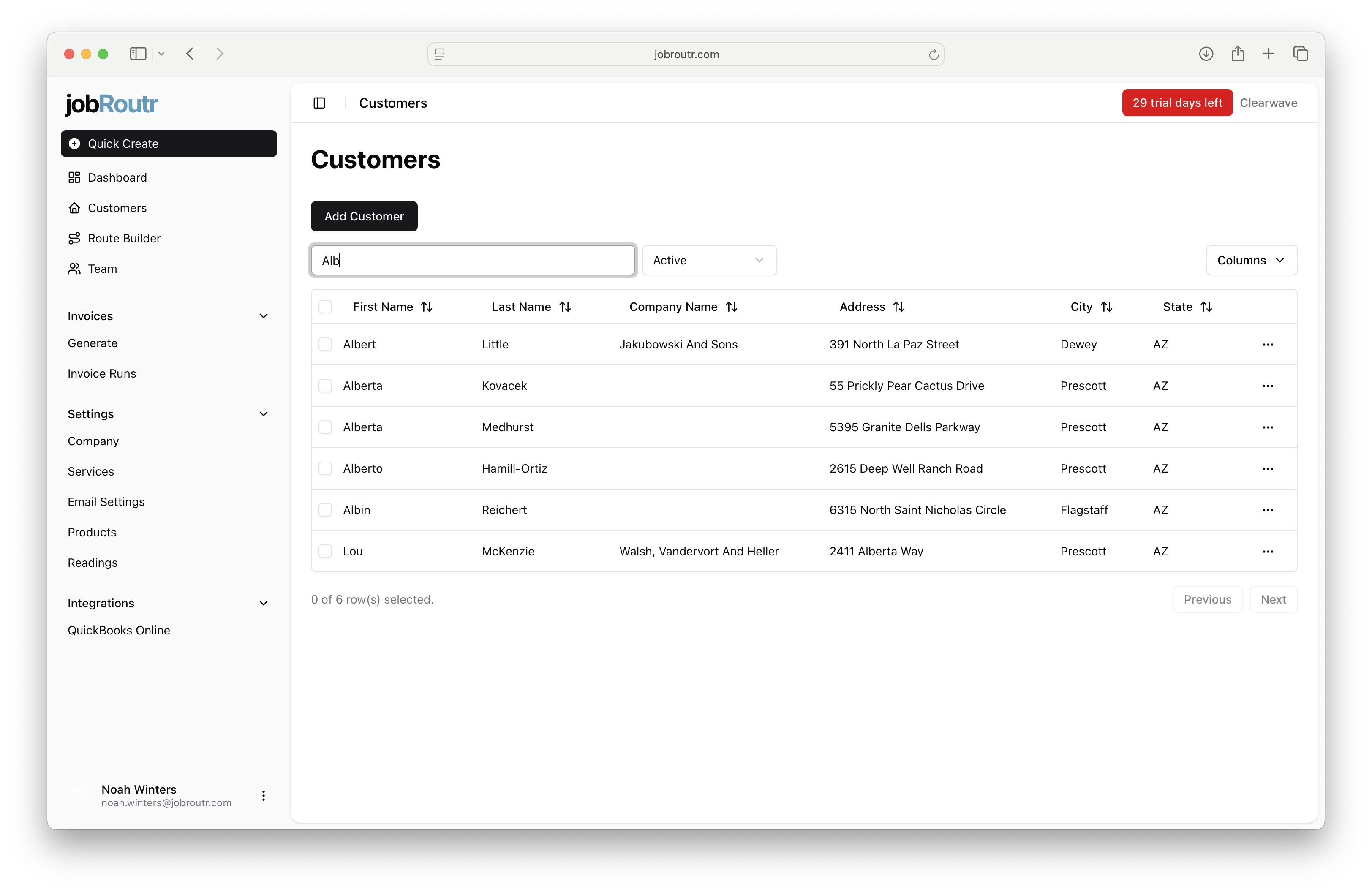Go to the Next page of results
Screen dimensions: 1372x892
pos(1274,599)
